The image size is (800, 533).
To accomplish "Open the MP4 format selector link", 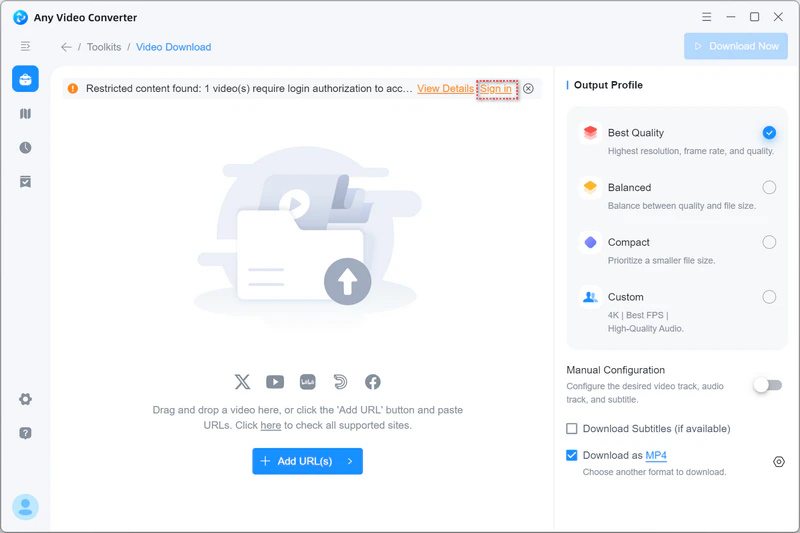I will [656, 455].
